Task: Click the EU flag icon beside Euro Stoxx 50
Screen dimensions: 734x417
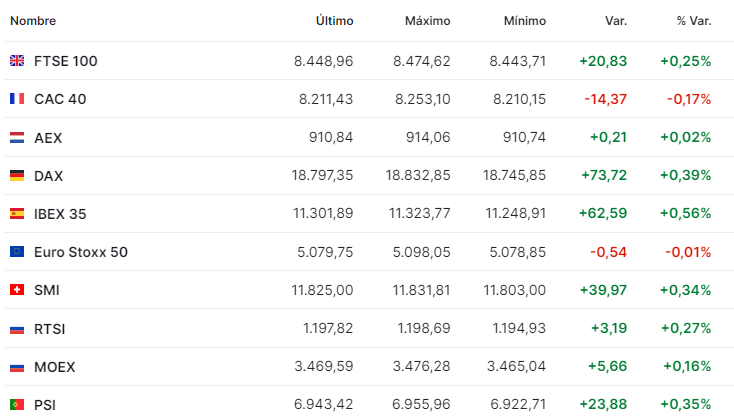Action: point(17,252)
